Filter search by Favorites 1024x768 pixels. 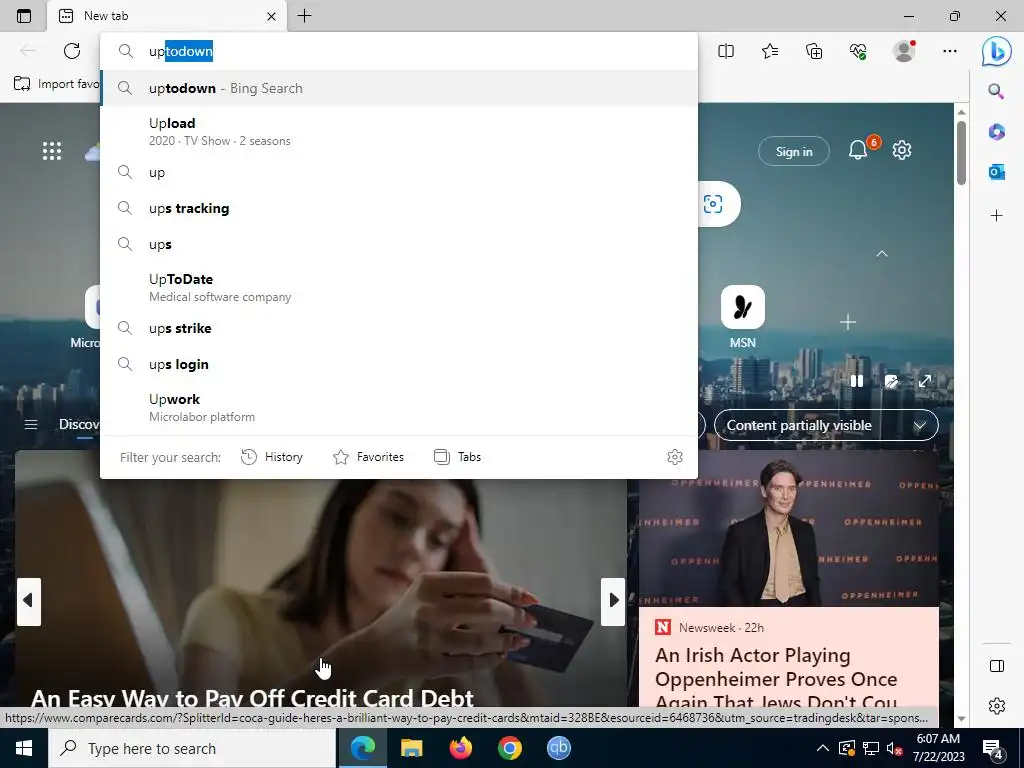[x=368, y=457]
